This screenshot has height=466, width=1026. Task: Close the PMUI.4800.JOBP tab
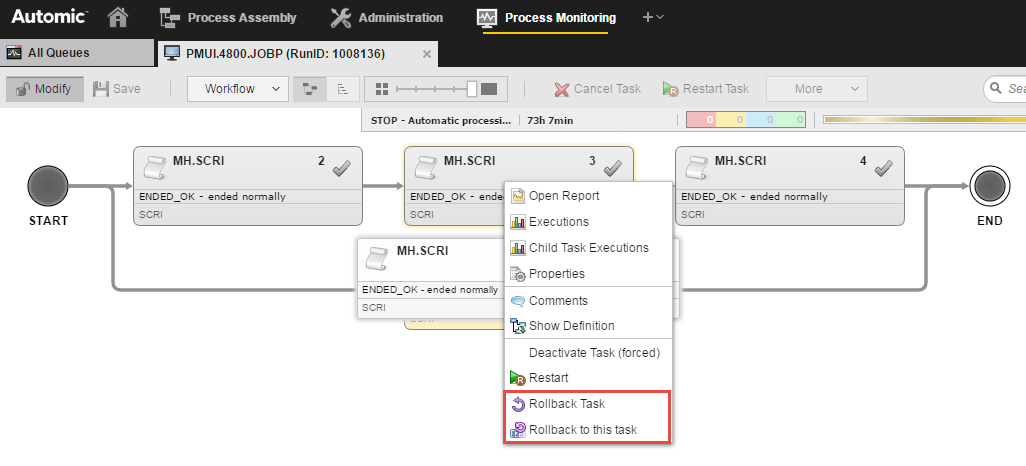click(427, 53)
